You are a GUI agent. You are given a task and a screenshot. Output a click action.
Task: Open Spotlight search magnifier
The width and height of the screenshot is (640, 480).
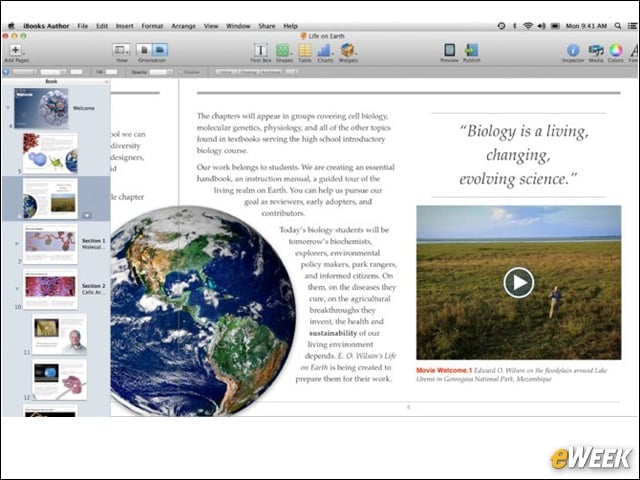coord(618,26)
